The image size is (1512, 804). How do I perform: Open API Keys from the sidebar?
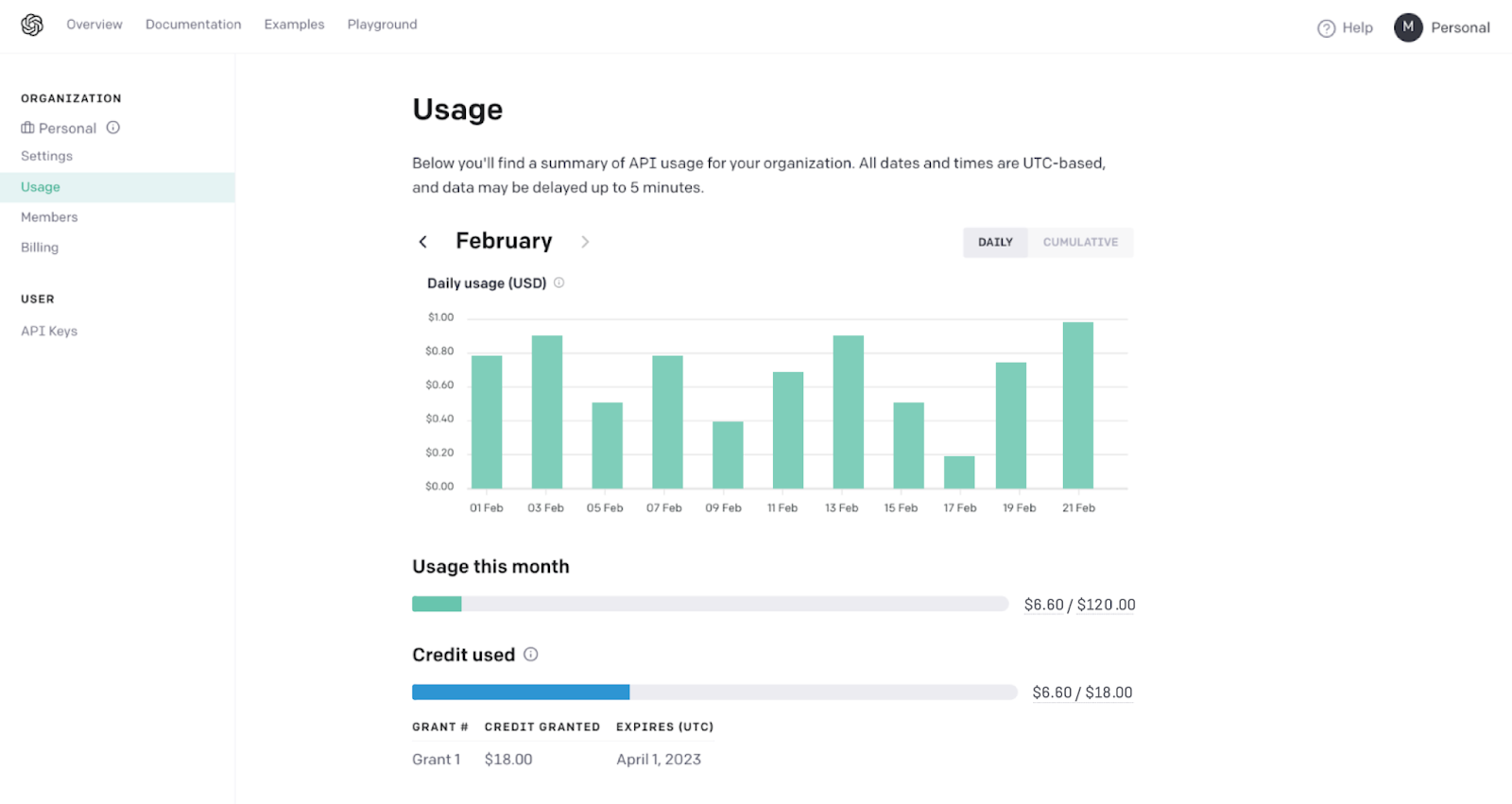(x=48, y=330)
